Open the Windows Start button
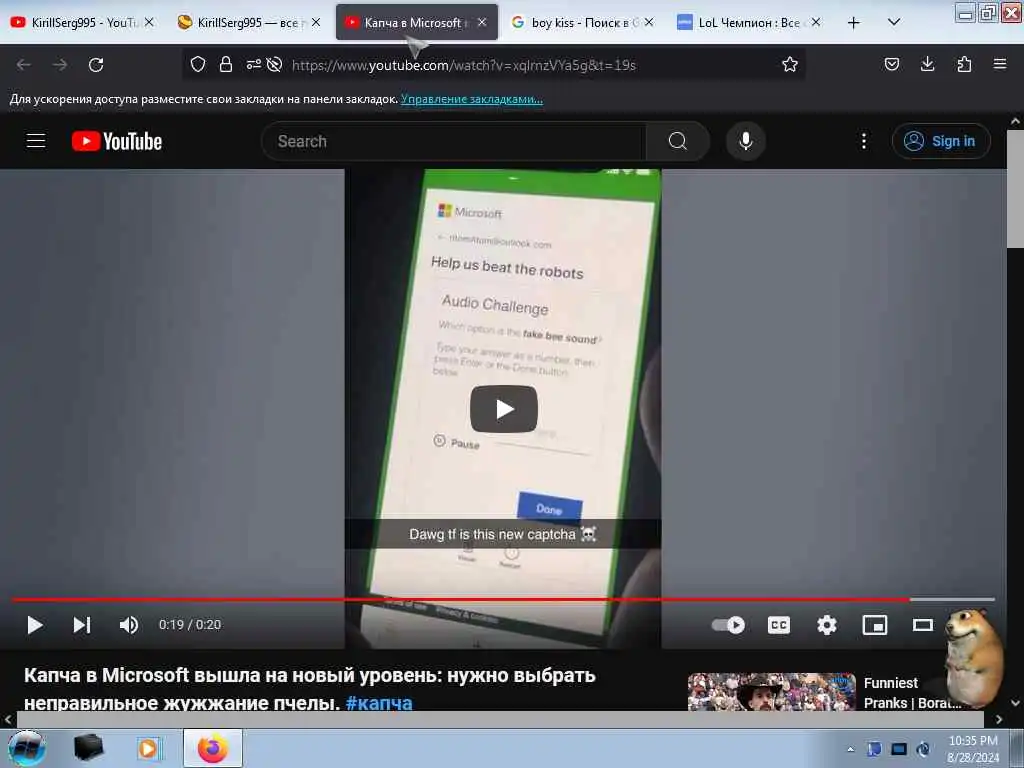Screen dimensions: 1024x768 [27, 748]
